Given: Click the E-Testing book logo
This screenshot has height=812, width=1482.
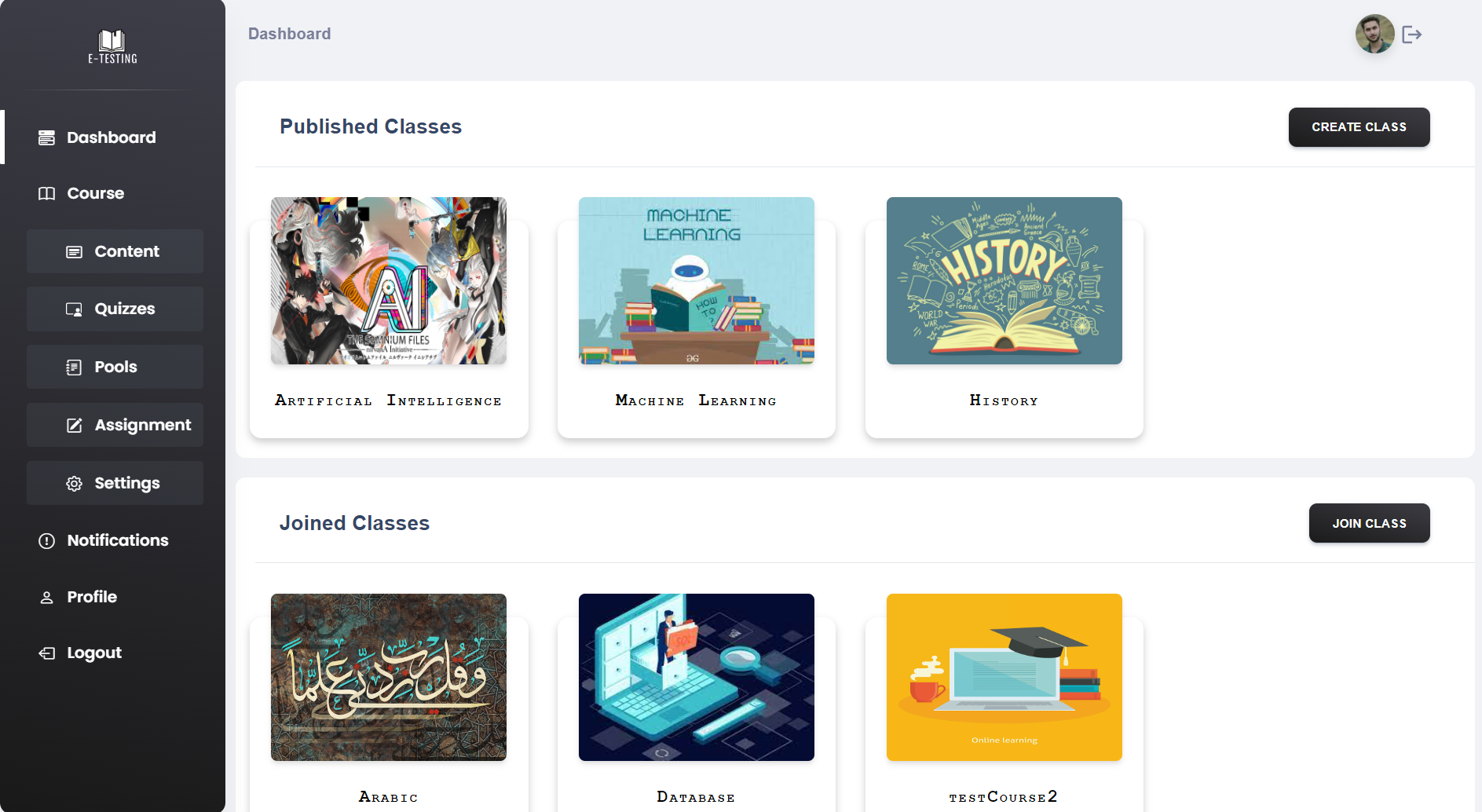Looking at the screenshot, I should coord(112,46).
